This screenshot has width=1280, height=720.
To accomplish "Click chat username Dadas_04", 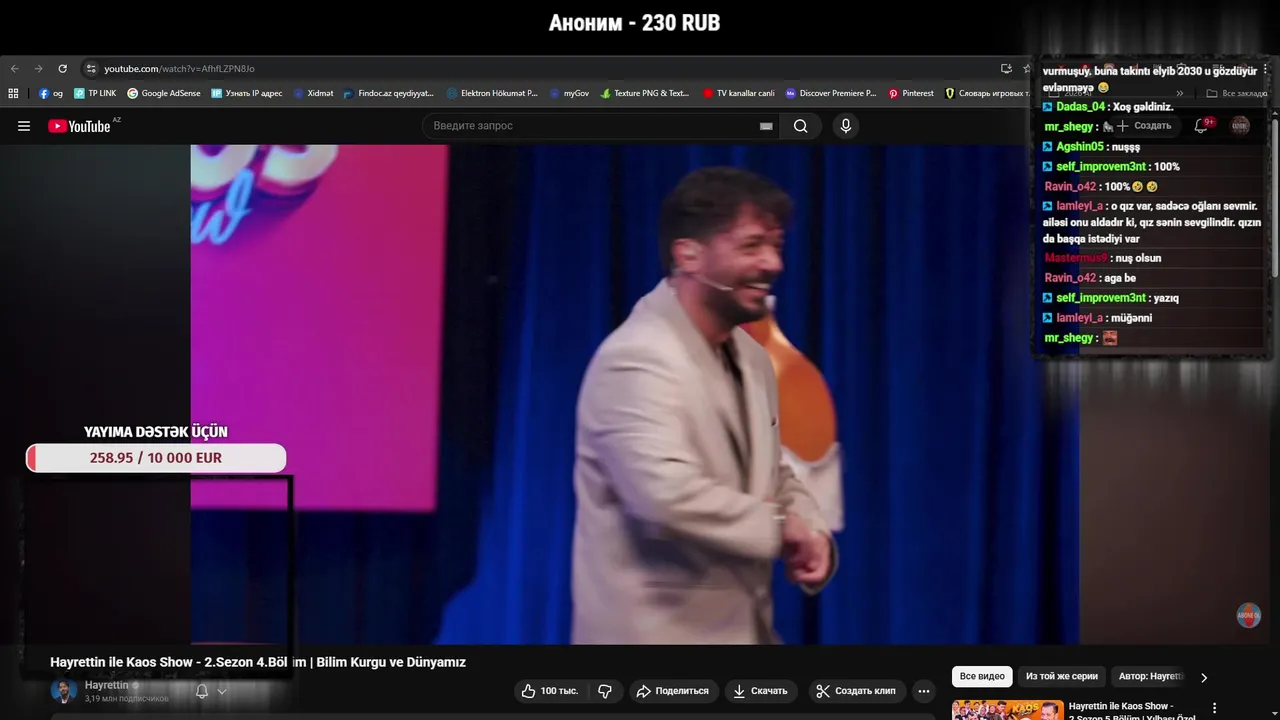I will [1080, 107].
